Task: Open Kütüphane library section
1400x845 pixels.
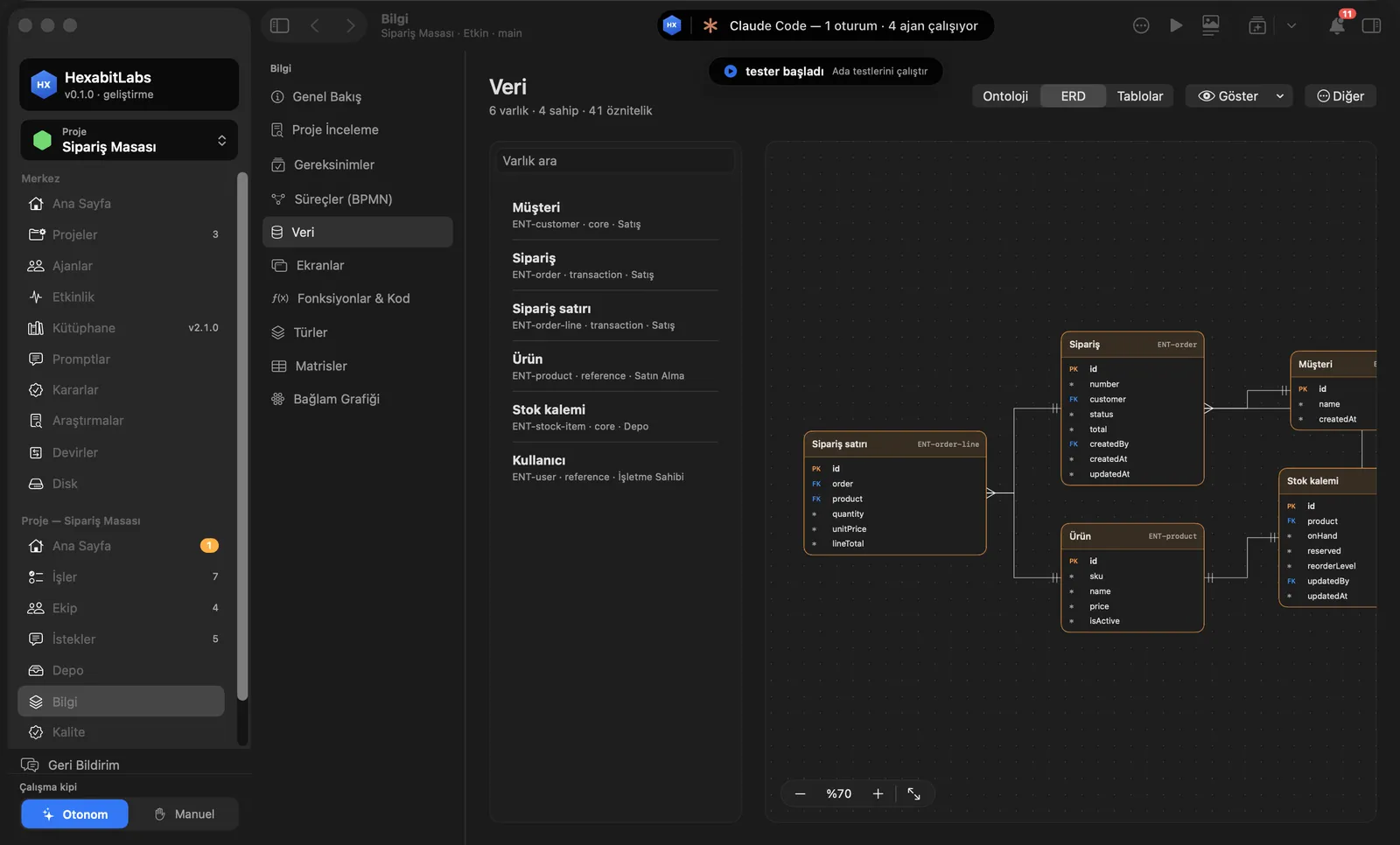Action: point(122,328)
